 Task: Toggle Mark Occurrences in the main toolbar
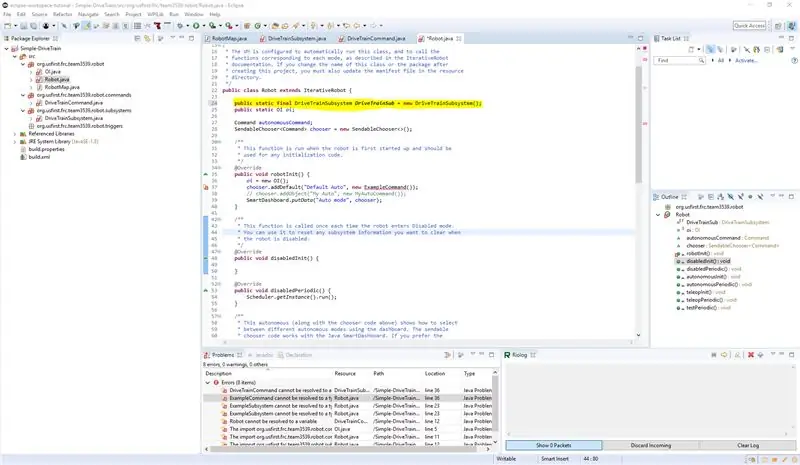point(87,26)
